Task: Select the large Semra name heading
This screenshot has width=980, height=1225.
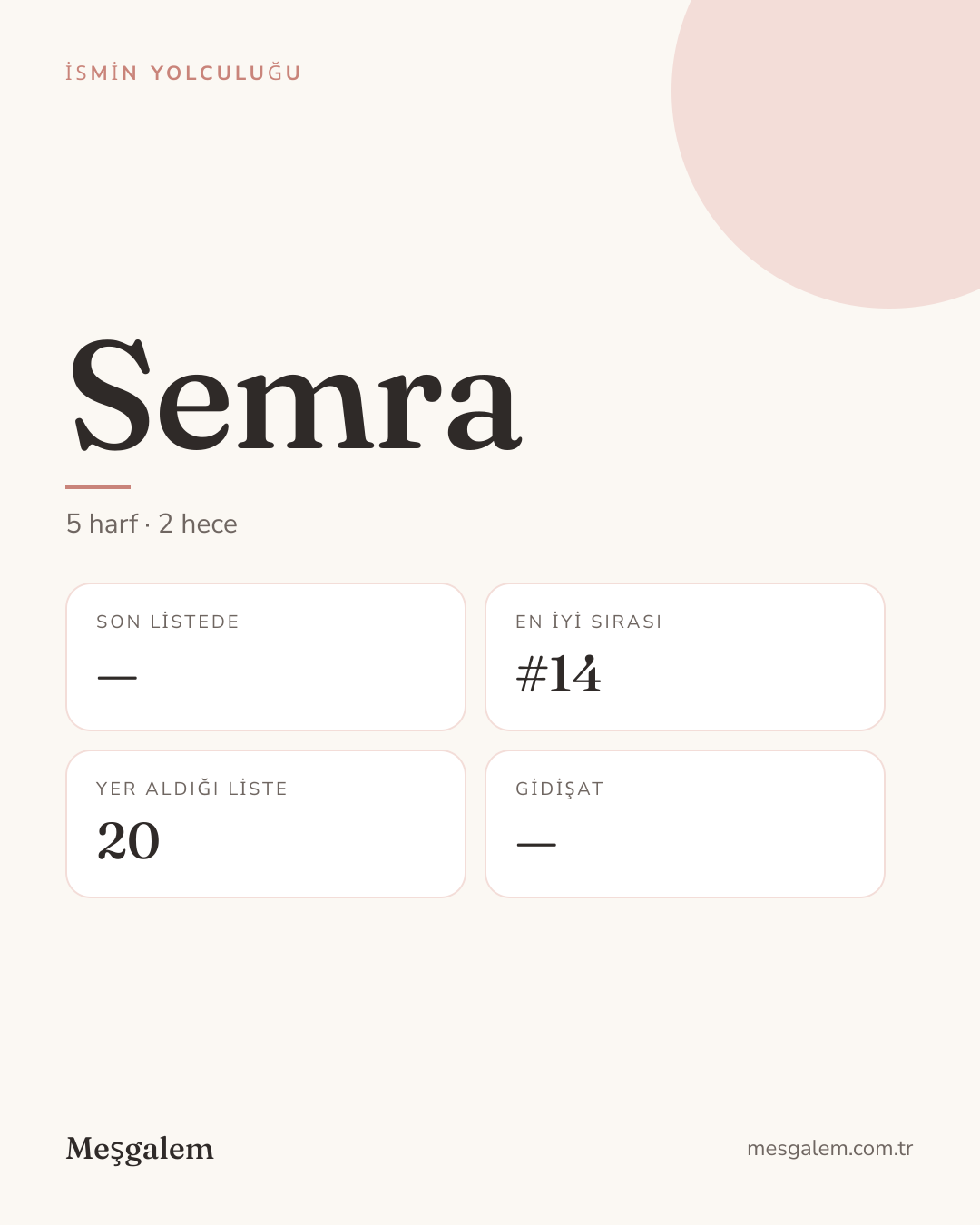Action: tap(296, 396)
